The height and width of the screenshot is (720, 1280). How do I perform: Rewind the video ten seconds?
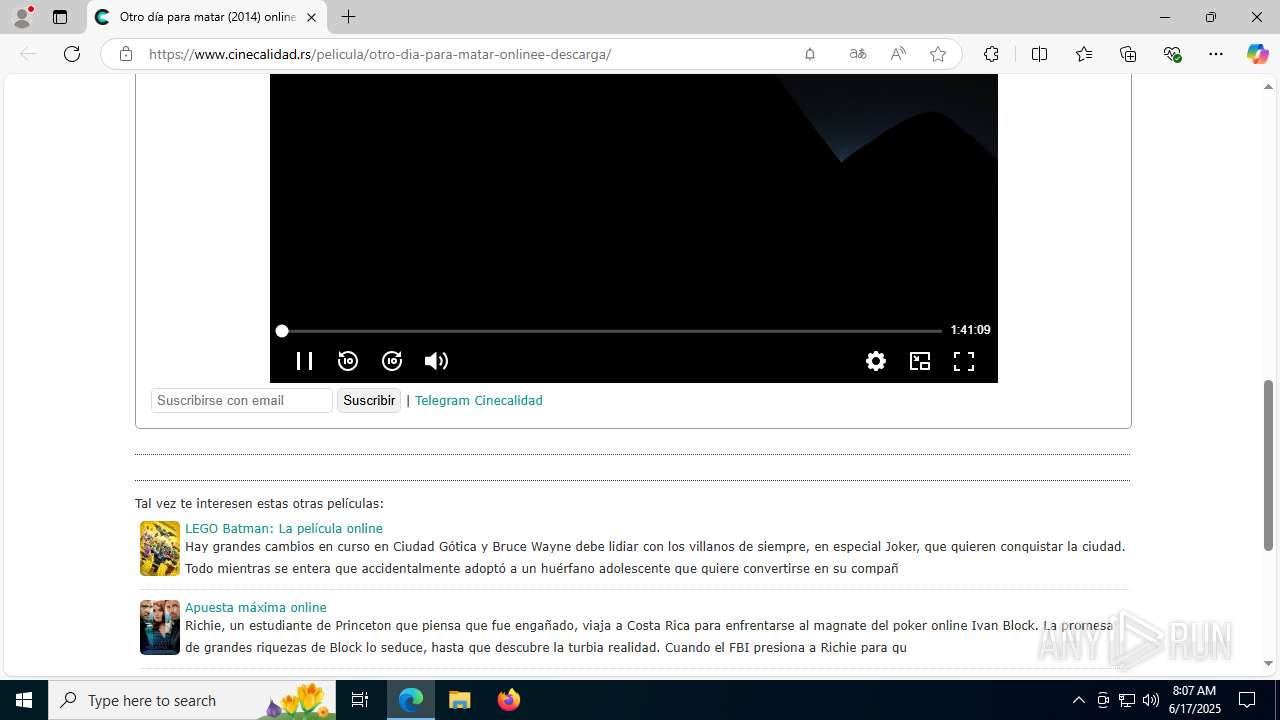click(x=348, y=361)
